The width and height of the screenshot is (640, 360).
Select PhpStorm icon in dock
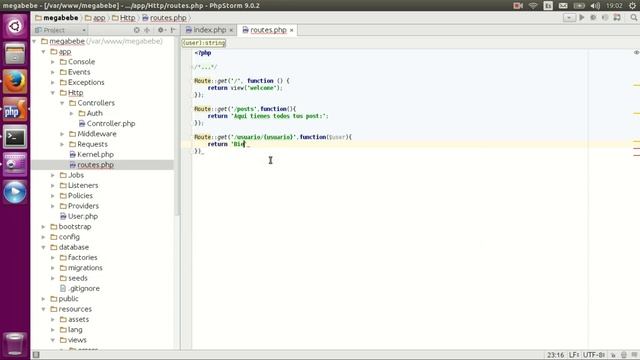[x=15, y=109]
